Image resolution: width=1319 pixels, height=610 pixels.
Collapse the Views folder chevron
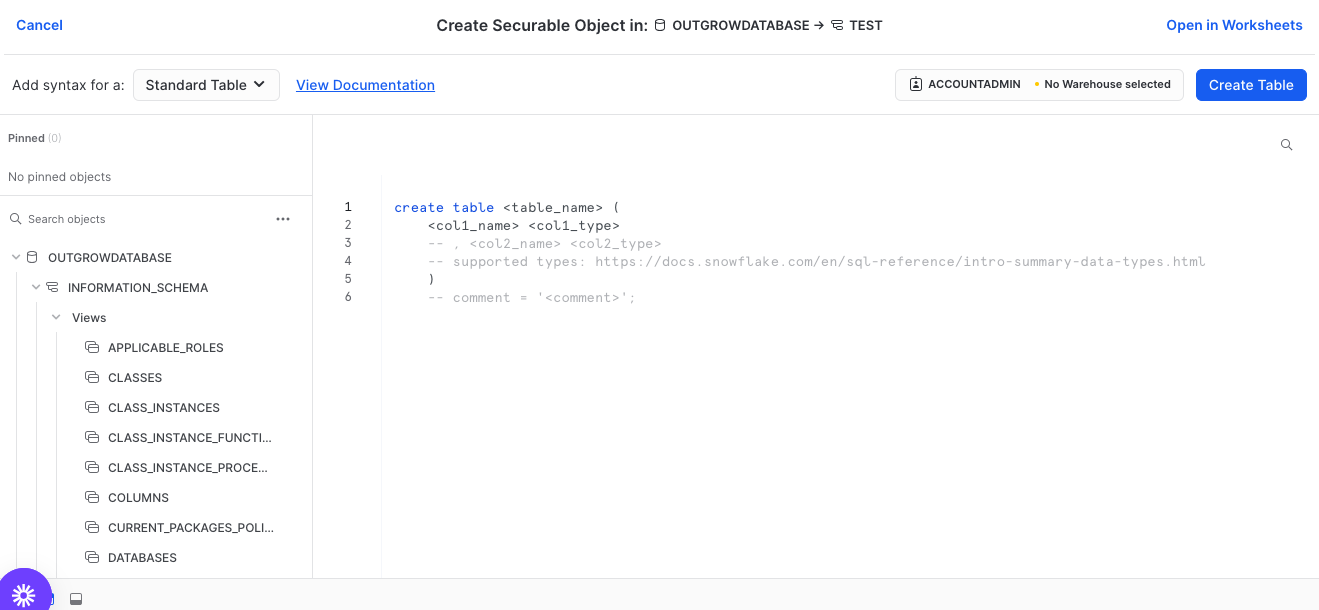pos(56,318)
